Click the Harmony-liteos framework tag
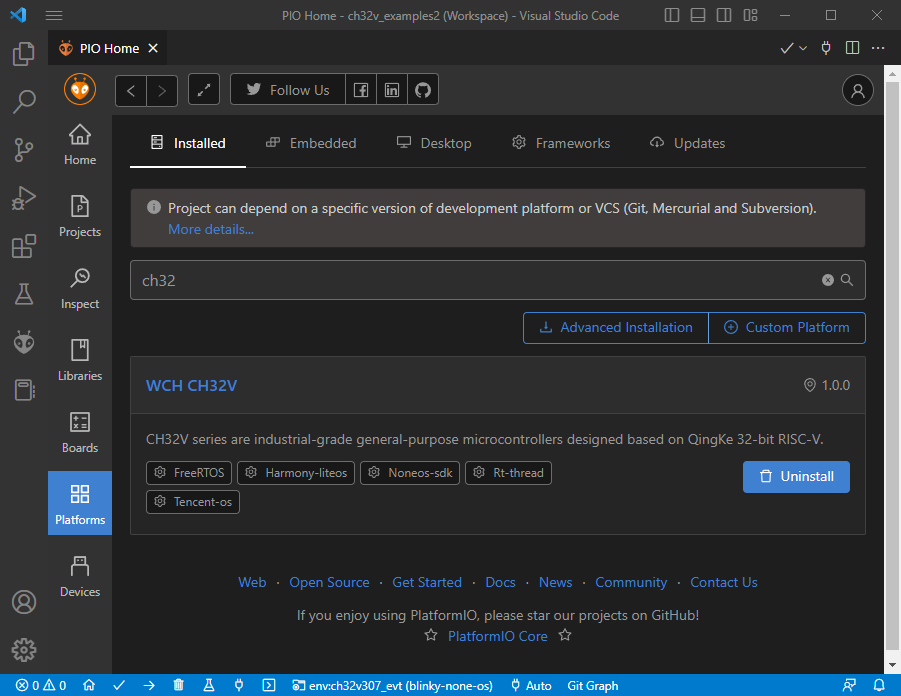Viewport: 901px width, 696px height. tap(296, 473)
